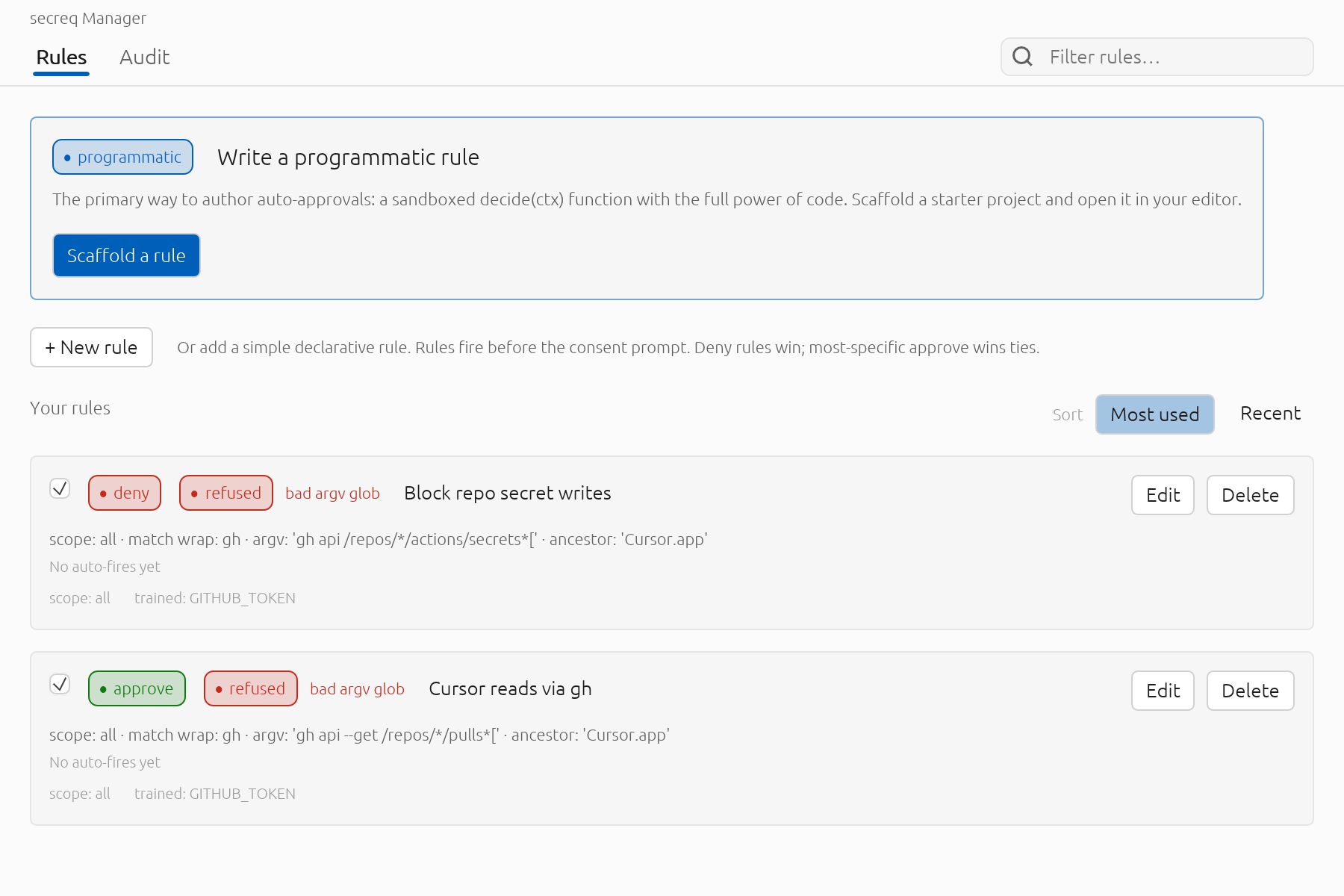Add a new declarative rule

point(91,347)
